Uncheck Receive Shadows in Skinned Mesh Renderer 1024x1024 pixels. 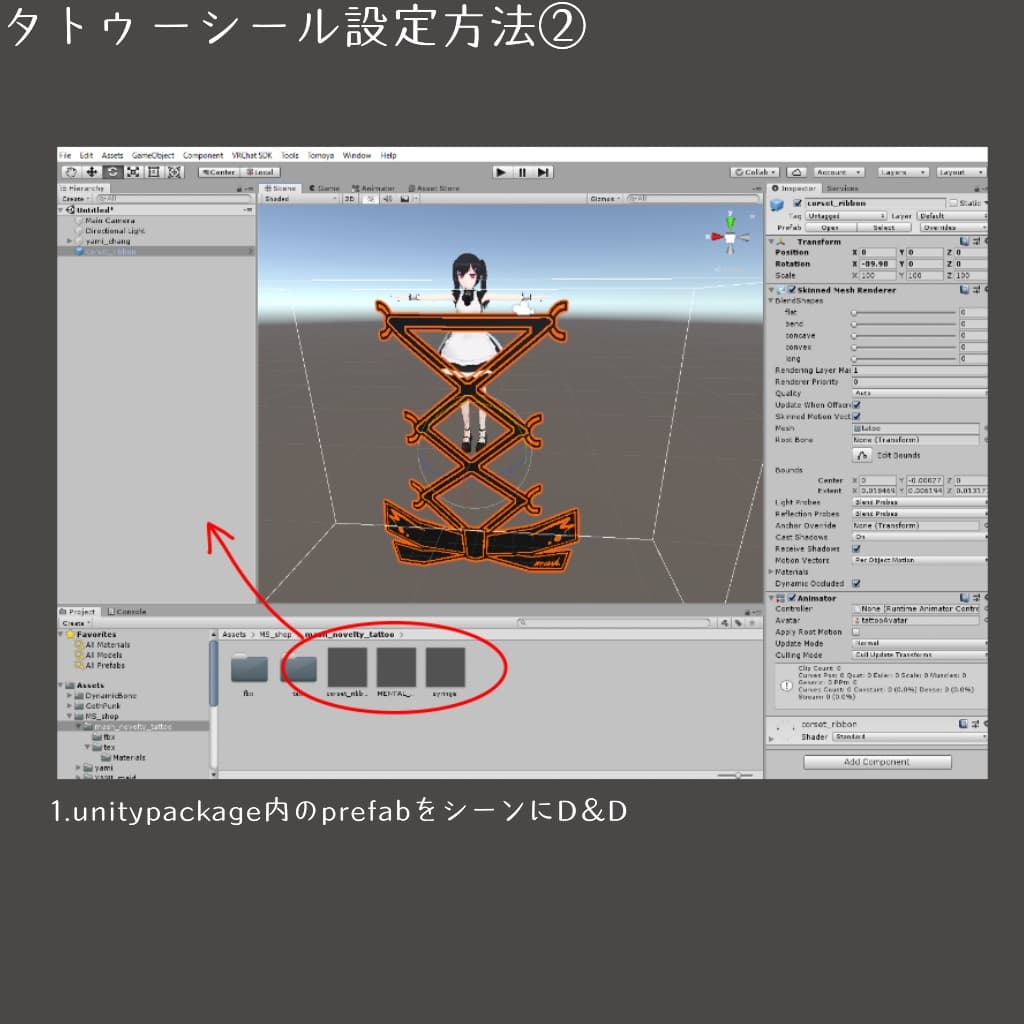856,549
